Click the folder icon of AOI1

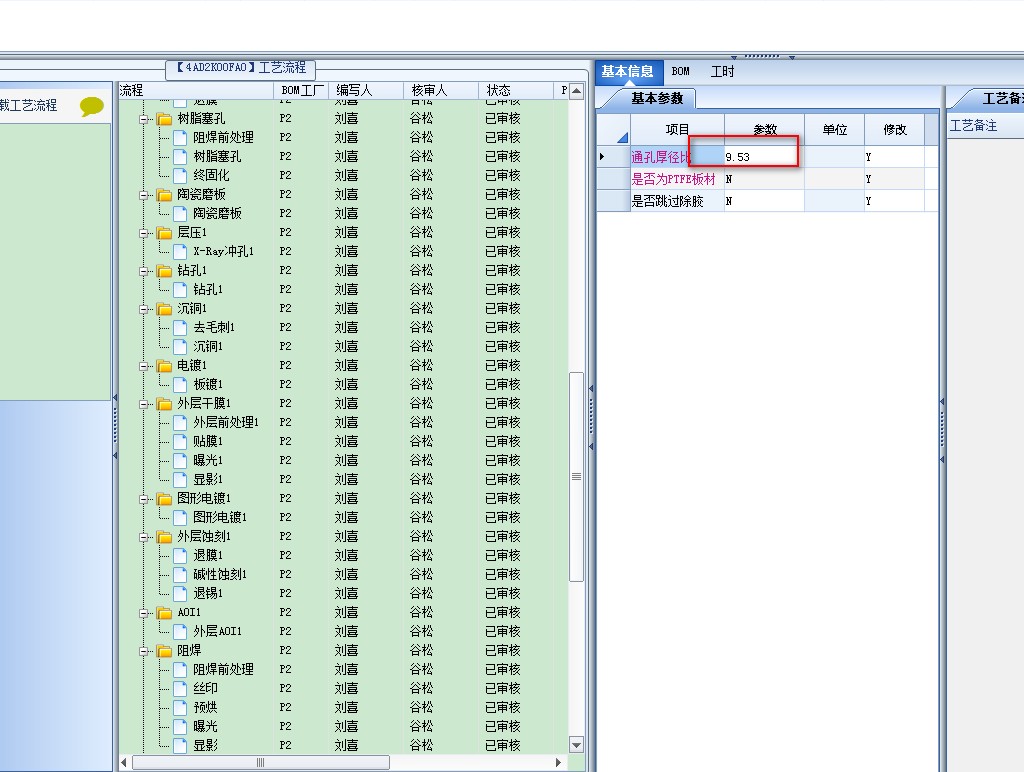click(x=165, y=613)
